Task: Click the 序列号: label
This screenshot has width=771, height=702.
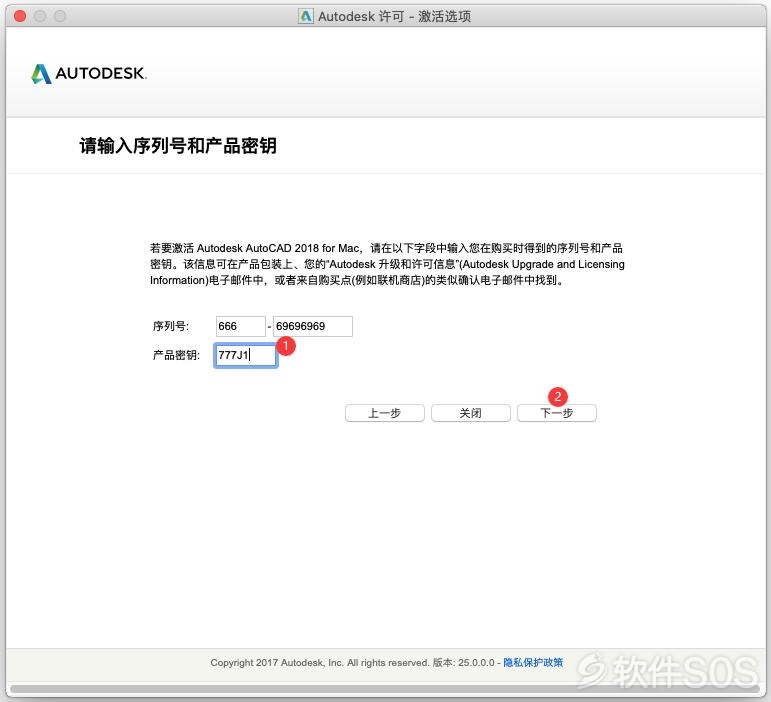Action: coord(171,326)
